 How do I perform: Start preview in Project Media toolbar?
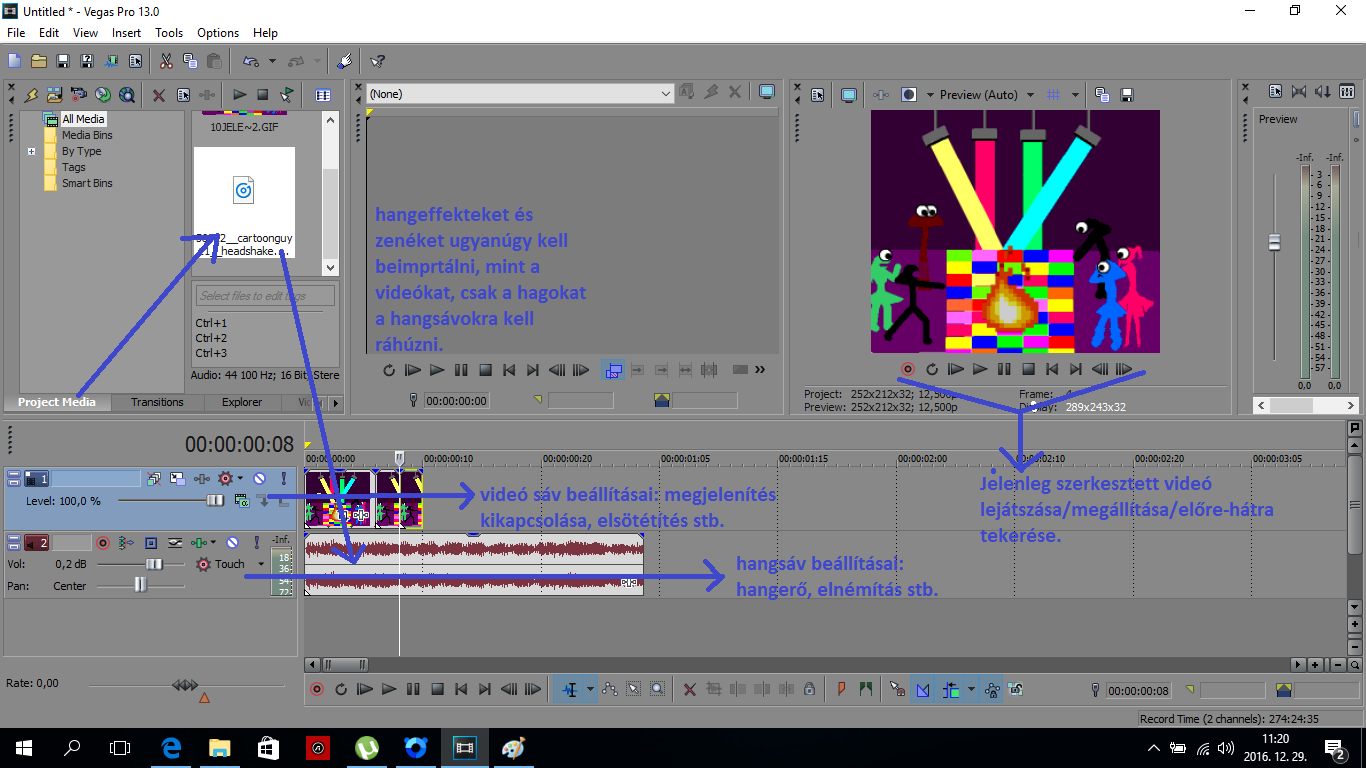pos(240,95)
